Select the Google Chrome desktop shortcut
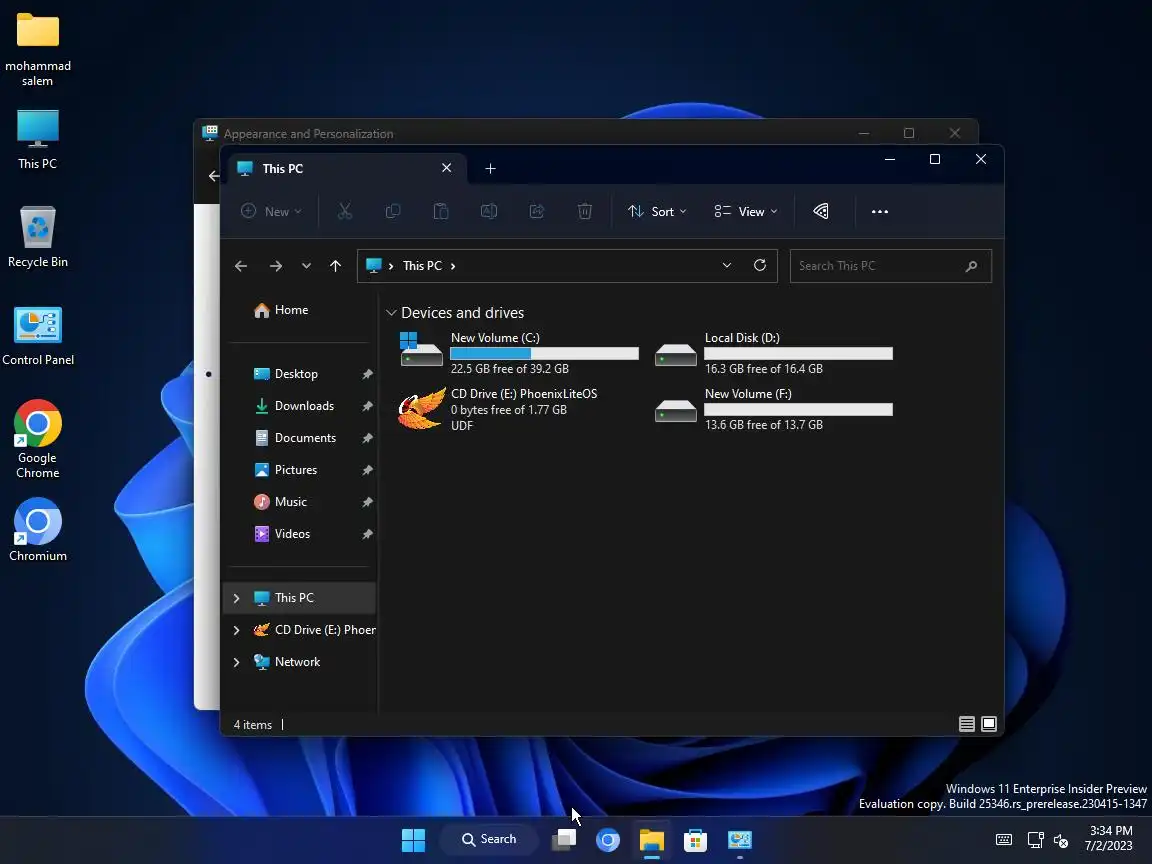The height and width of the screenshot is (864, 1152). [37, 439]
